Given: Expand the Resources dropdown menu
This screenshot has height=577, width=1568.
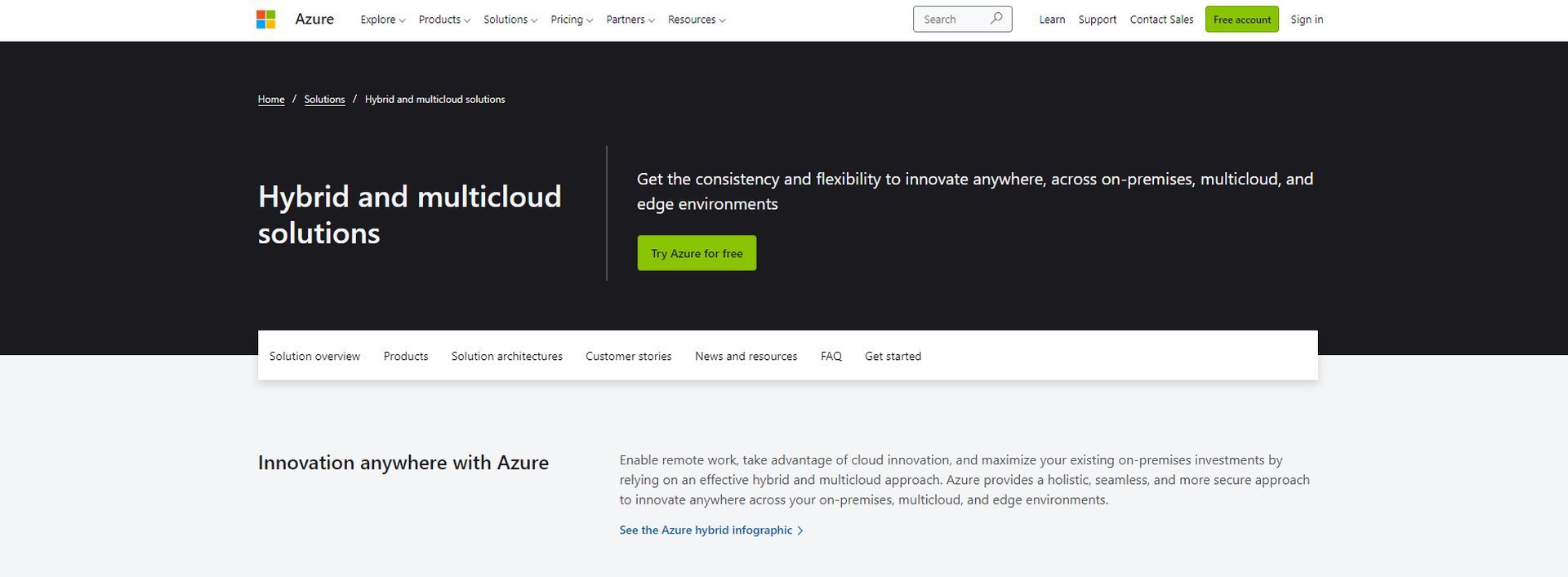Looking at the screenshot, I should pos(697,20).
